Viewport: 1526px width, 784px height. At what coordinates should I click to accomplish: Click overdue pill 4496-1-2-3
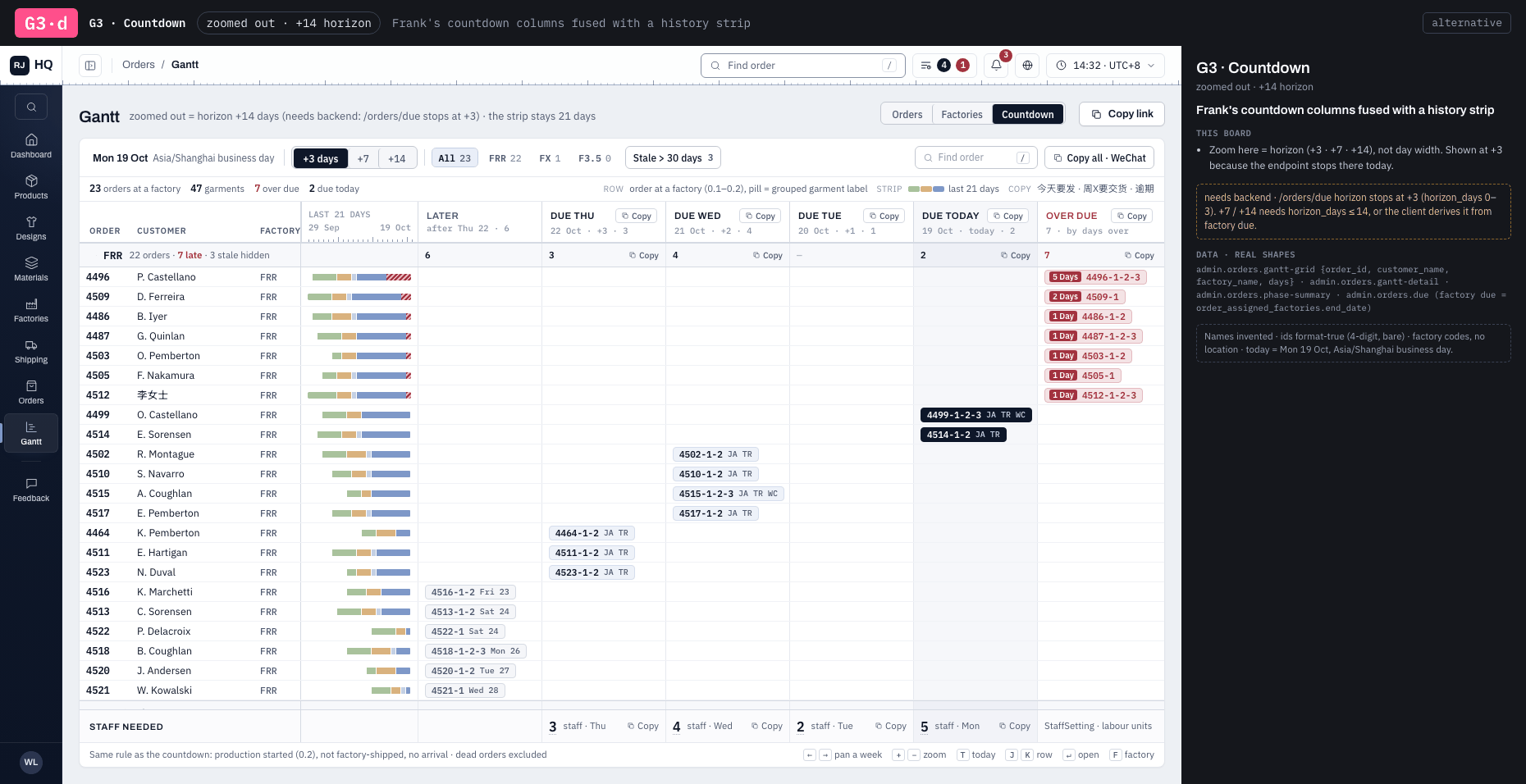1095,277
